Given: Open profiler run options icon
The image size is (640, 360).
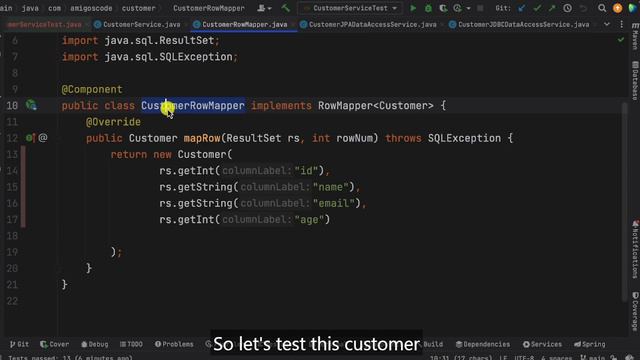Looking at the screenshot, I should click(x=458, y=8).
